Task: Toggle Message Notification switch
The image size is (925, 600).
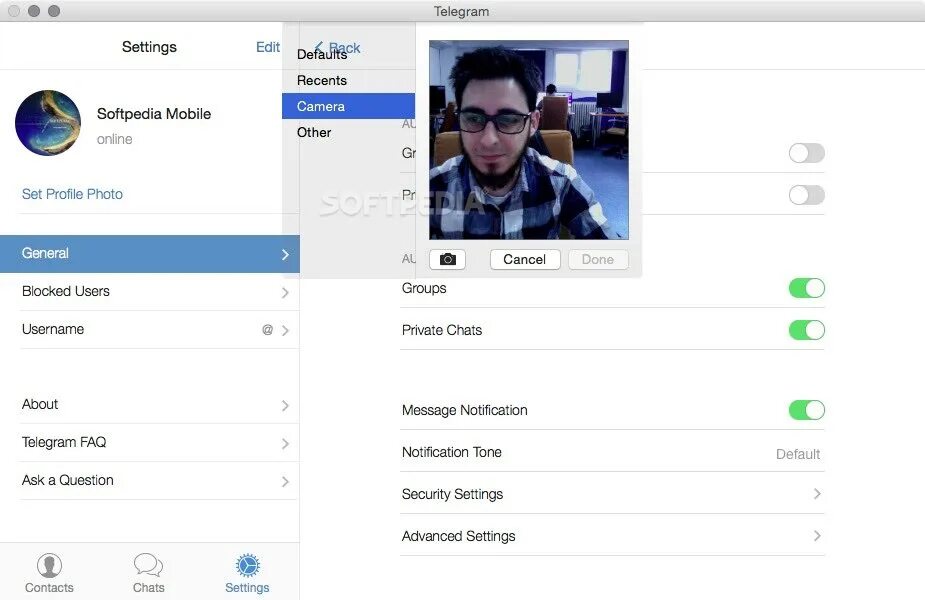Action: click(x=806, y=410)
